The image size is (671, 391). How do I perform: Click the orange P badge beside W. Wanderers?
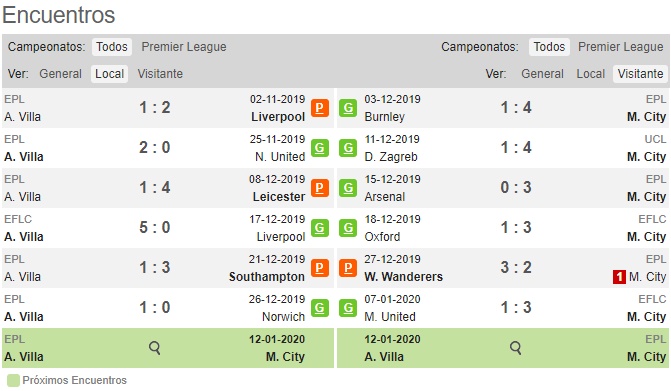coord(348,268)
